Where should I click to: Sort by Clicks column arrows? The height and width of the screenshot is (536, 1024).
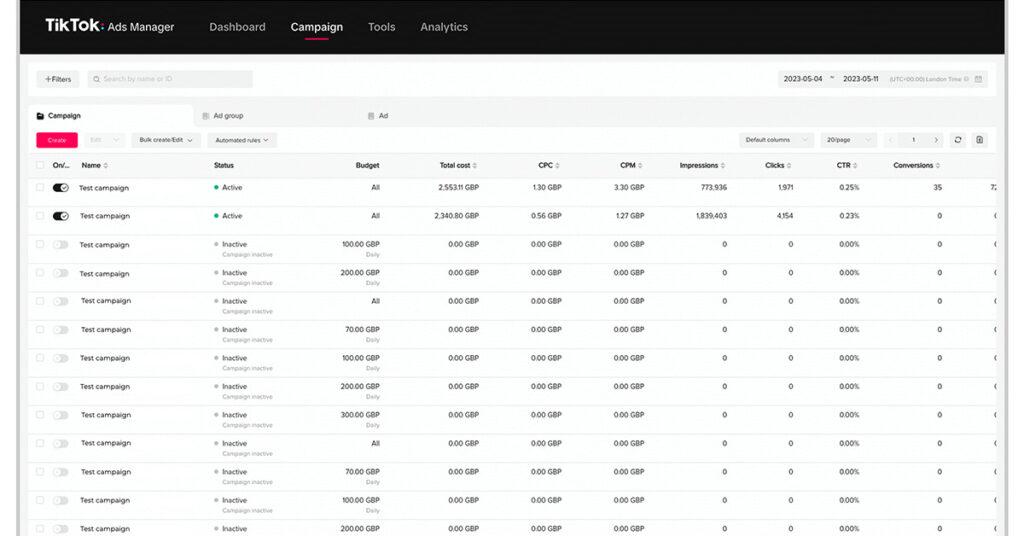(789, 166)
